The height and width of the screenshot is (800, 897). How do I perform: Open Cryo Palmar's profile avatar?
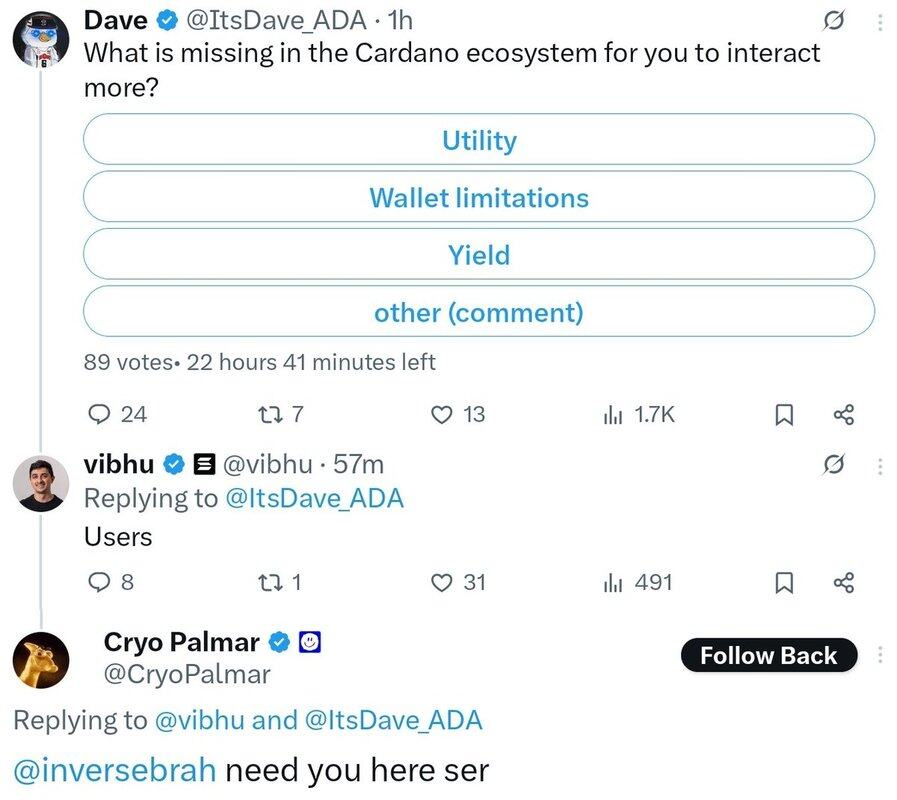point(40,660)
